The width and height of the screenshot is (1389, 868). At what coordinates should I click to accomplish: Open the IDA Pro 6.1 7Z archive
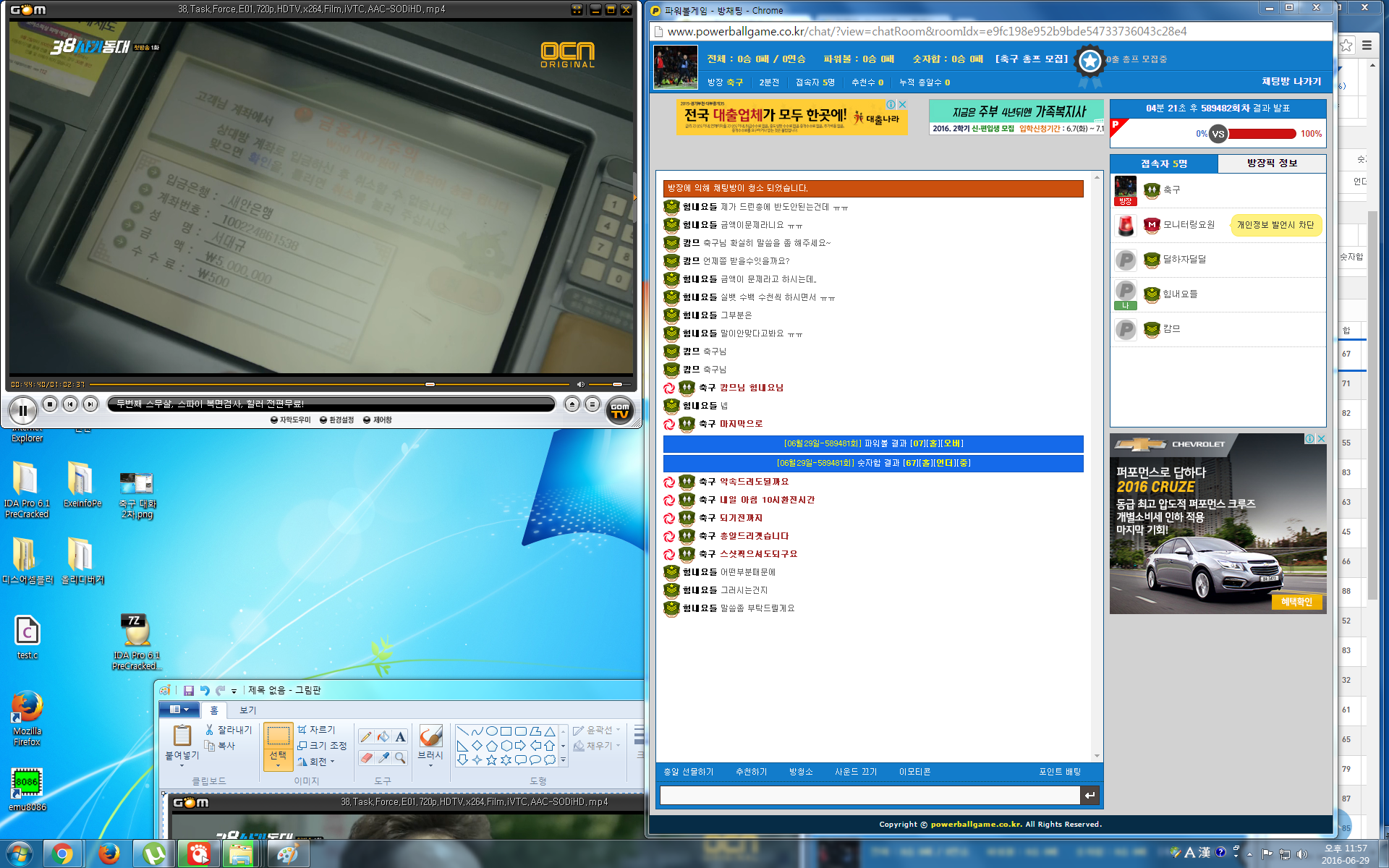click(136, 642)
